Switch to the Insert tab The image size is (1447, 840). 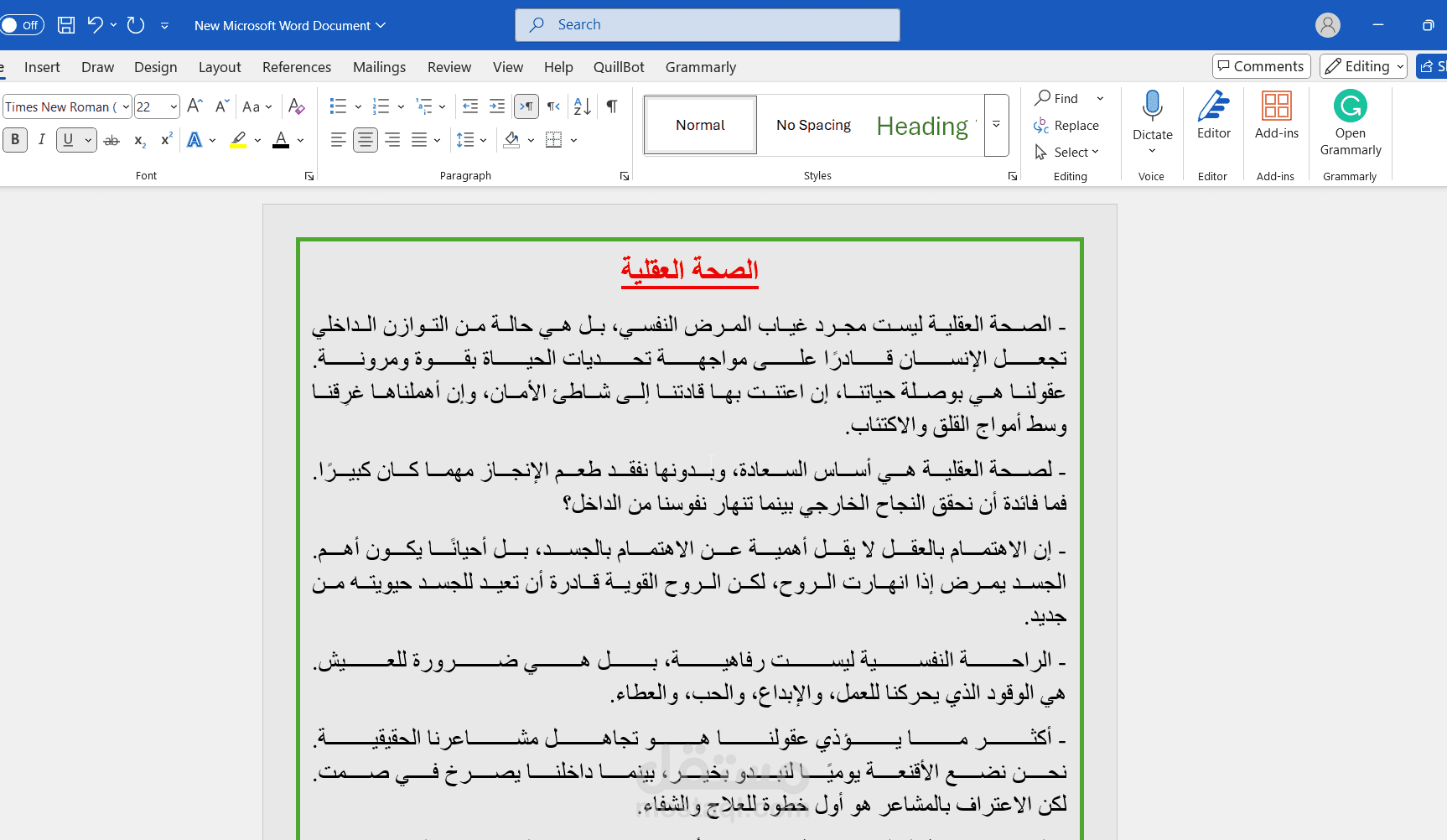coord(42,67)
